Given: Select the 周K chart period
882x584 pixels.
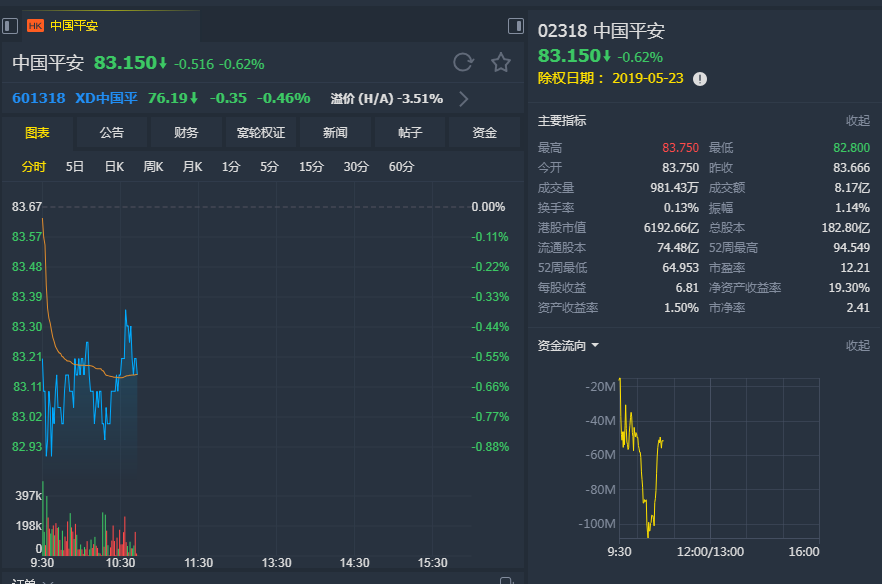Looking at the screenshot, I should tap(153, 167).
